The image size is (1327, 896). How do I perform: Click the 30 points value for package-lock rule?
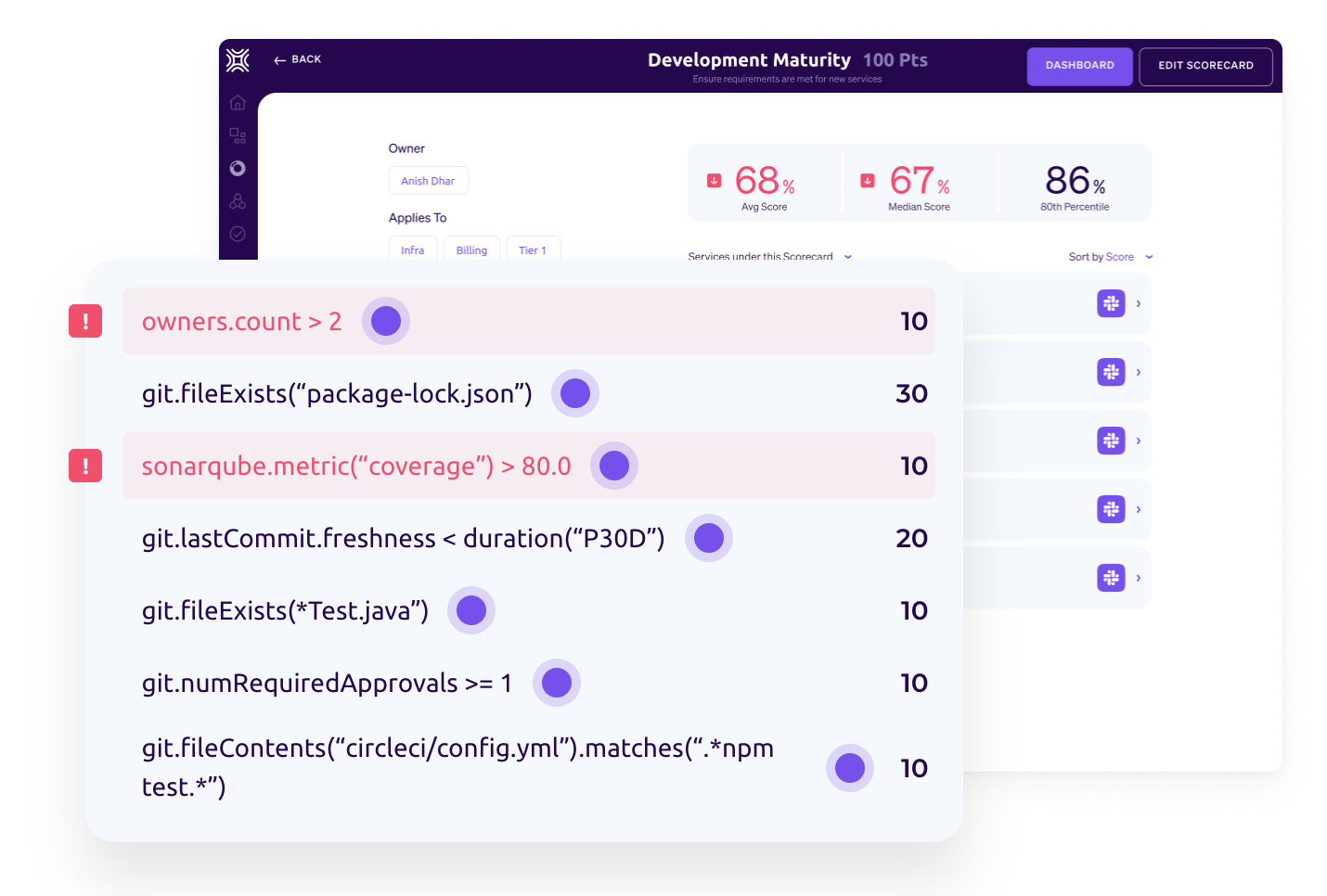coord(911,393)
